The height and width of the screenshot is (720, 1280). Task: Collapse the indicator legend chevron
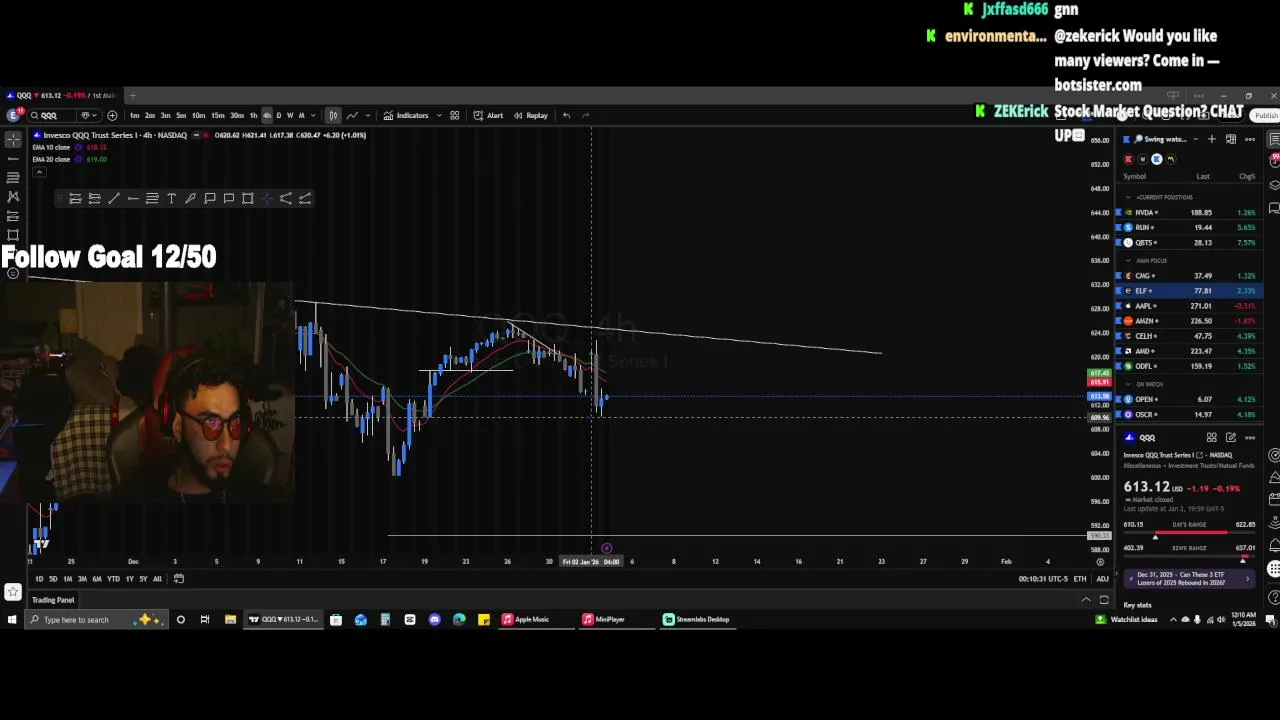(x=39, y=171)
